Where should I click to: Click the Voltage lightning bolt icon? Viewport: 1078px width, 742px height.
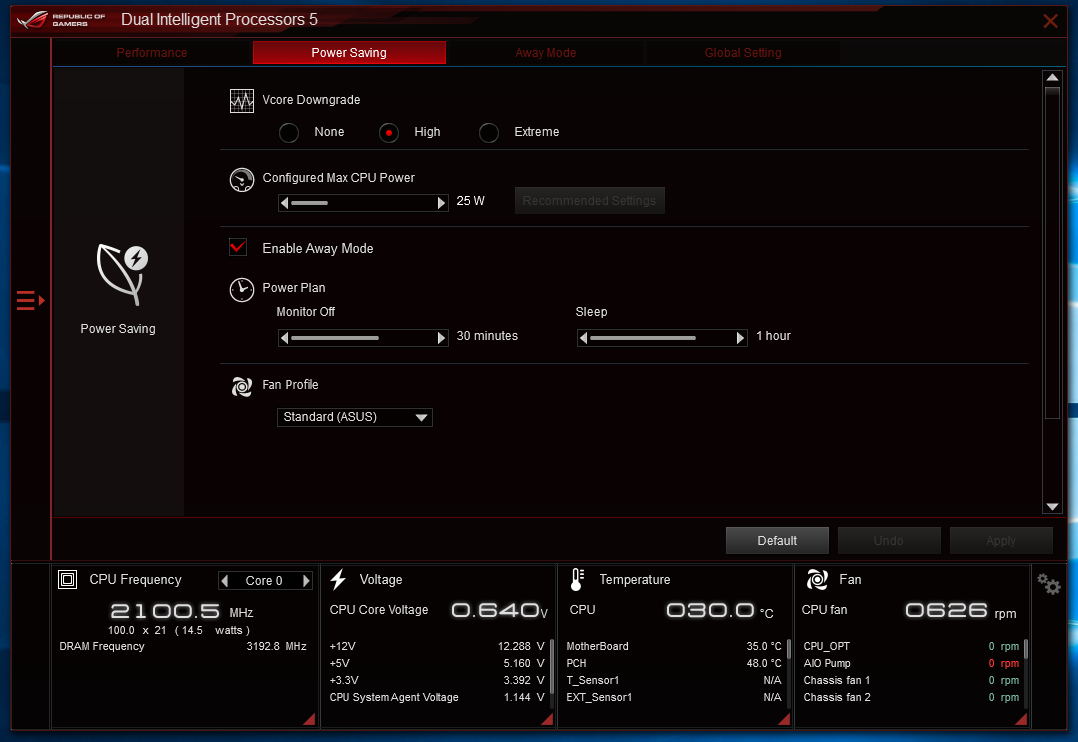(x=338, y=580)
